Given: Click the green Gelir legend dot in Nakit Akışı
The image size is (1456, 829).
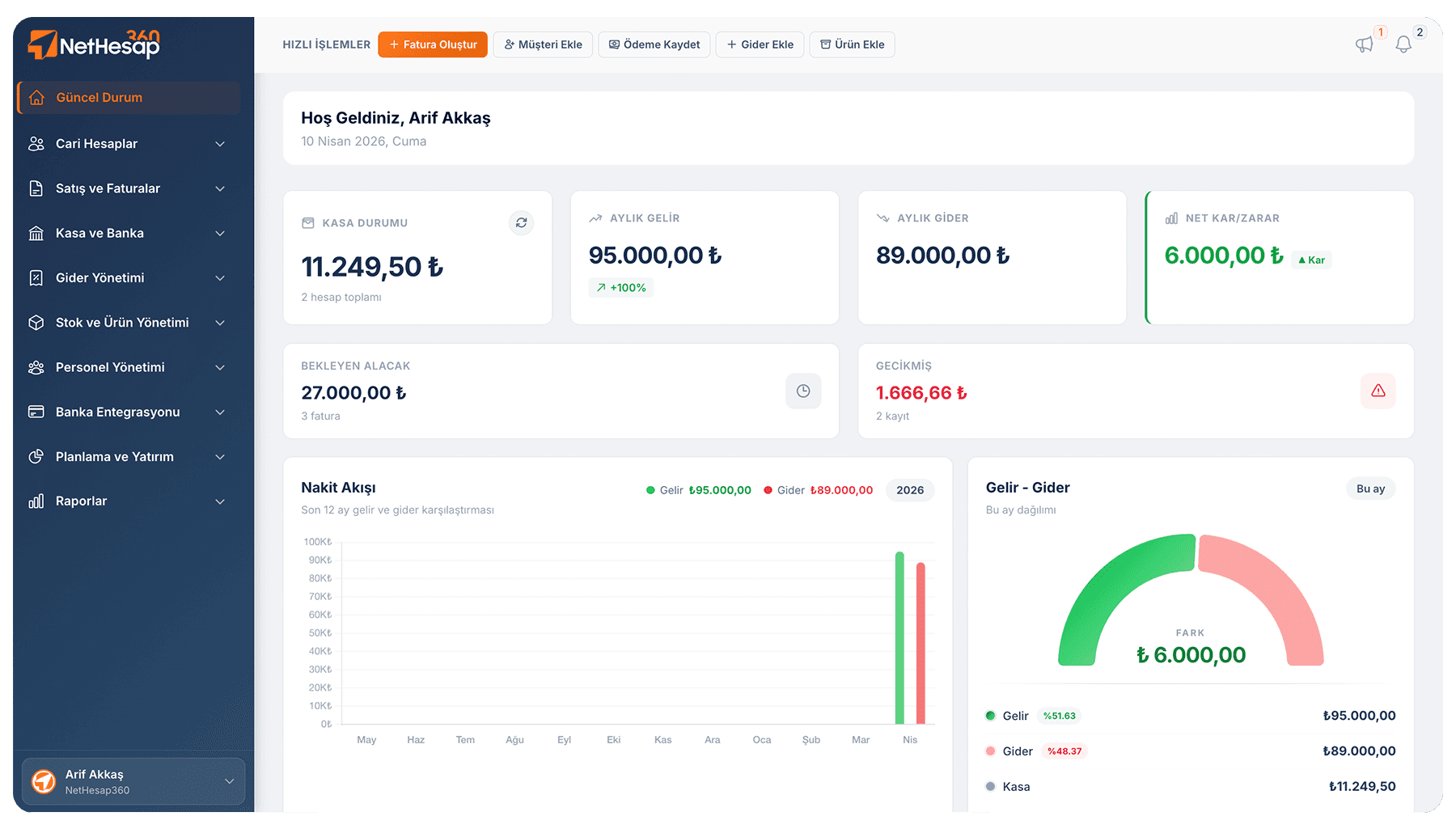Looking at the screenshot, I should coord(650,490).
